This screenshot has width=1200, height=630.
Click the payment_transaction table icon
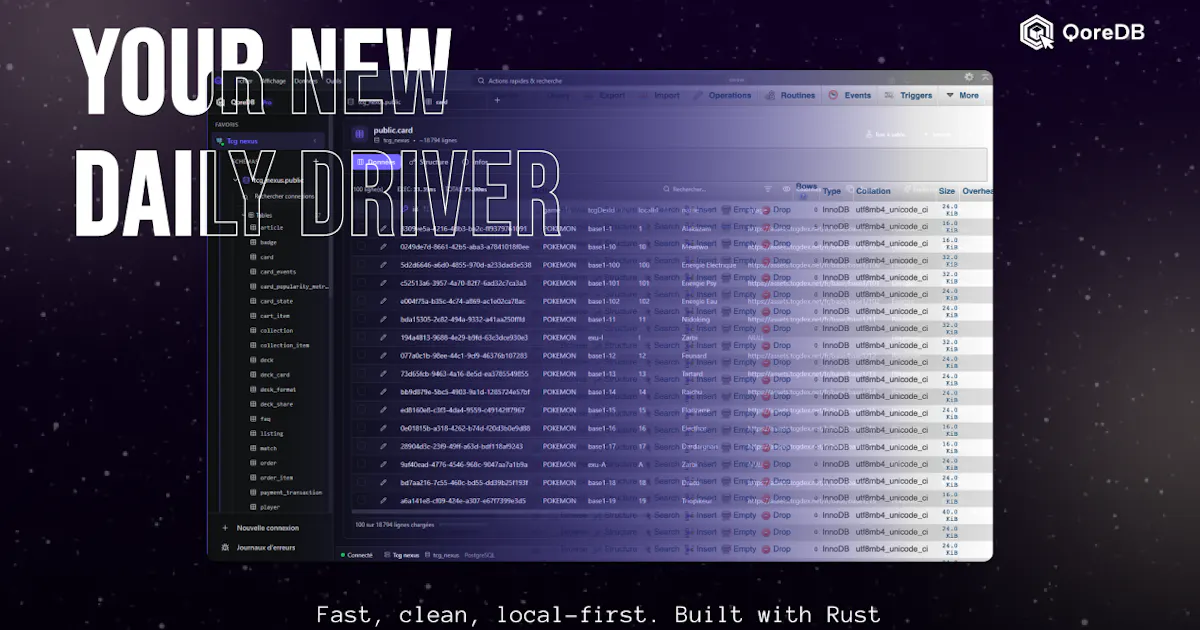pos(253,492)
